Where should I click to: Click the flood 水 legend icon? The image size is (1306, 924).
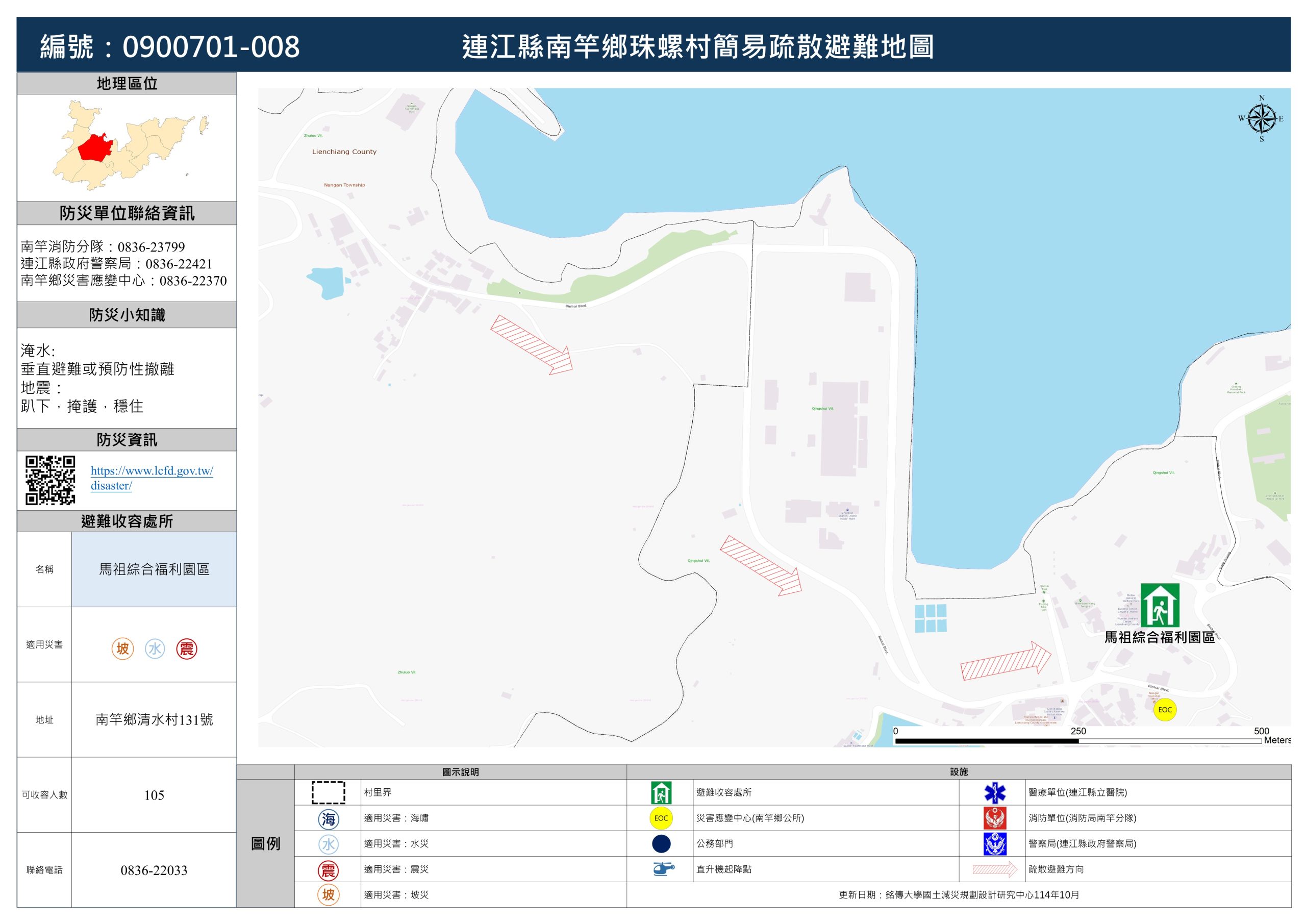point(328,844)
